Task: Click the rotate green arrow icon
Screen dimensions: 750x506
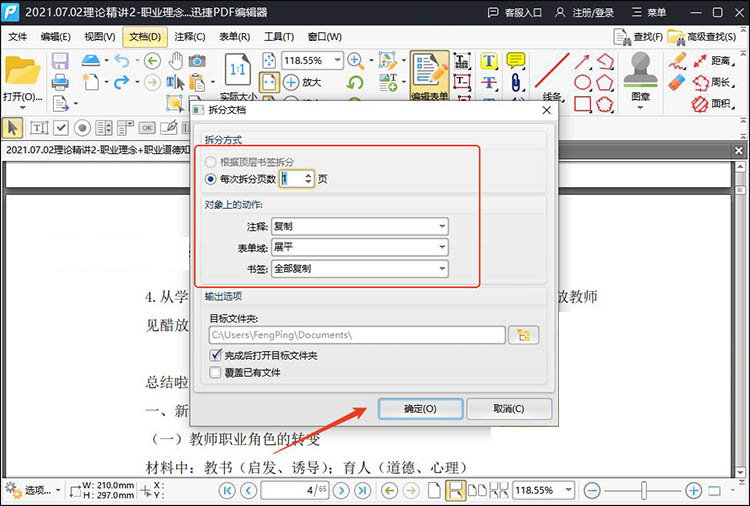Action: [354, 82]
